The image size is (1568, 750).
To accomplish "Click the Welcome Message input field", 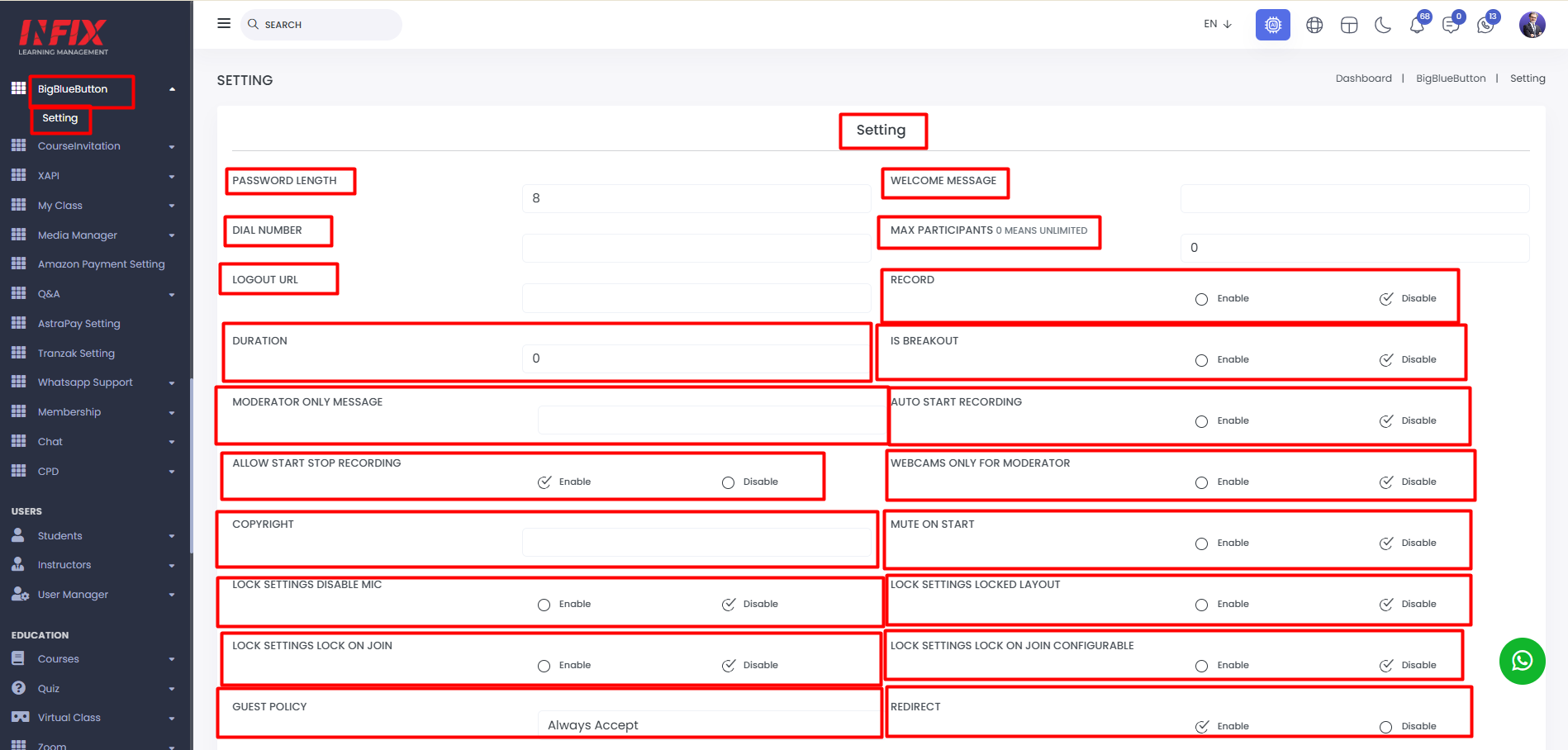I will tap(1355, 198).
